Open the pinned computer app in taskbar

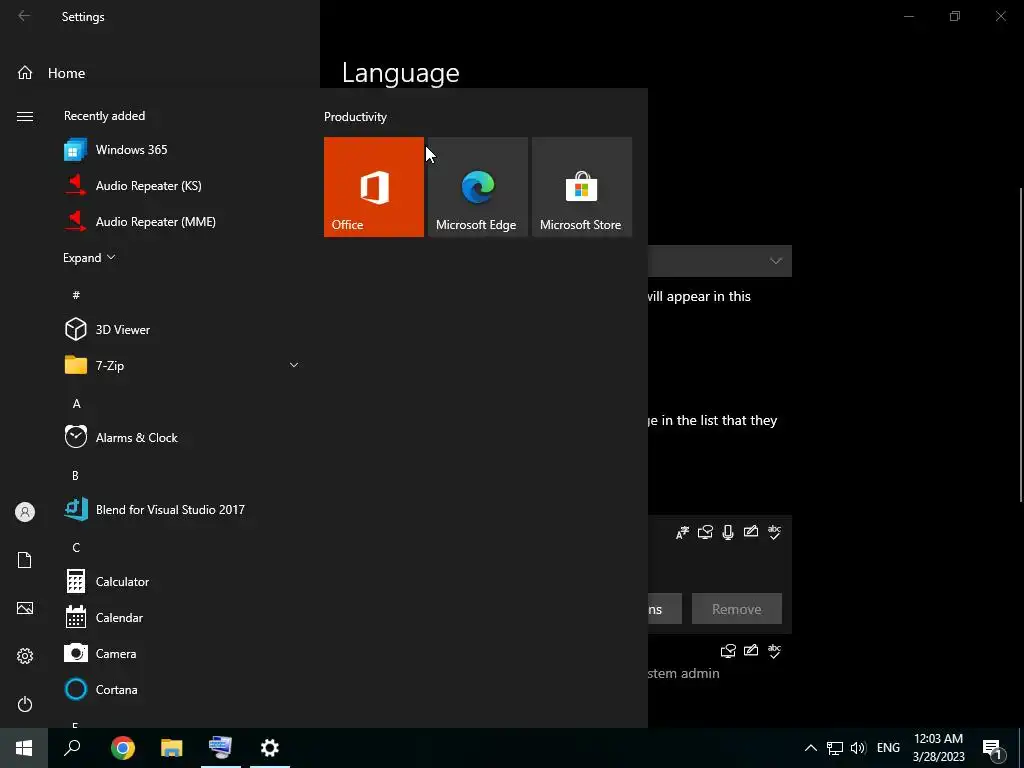click(221, 748)
